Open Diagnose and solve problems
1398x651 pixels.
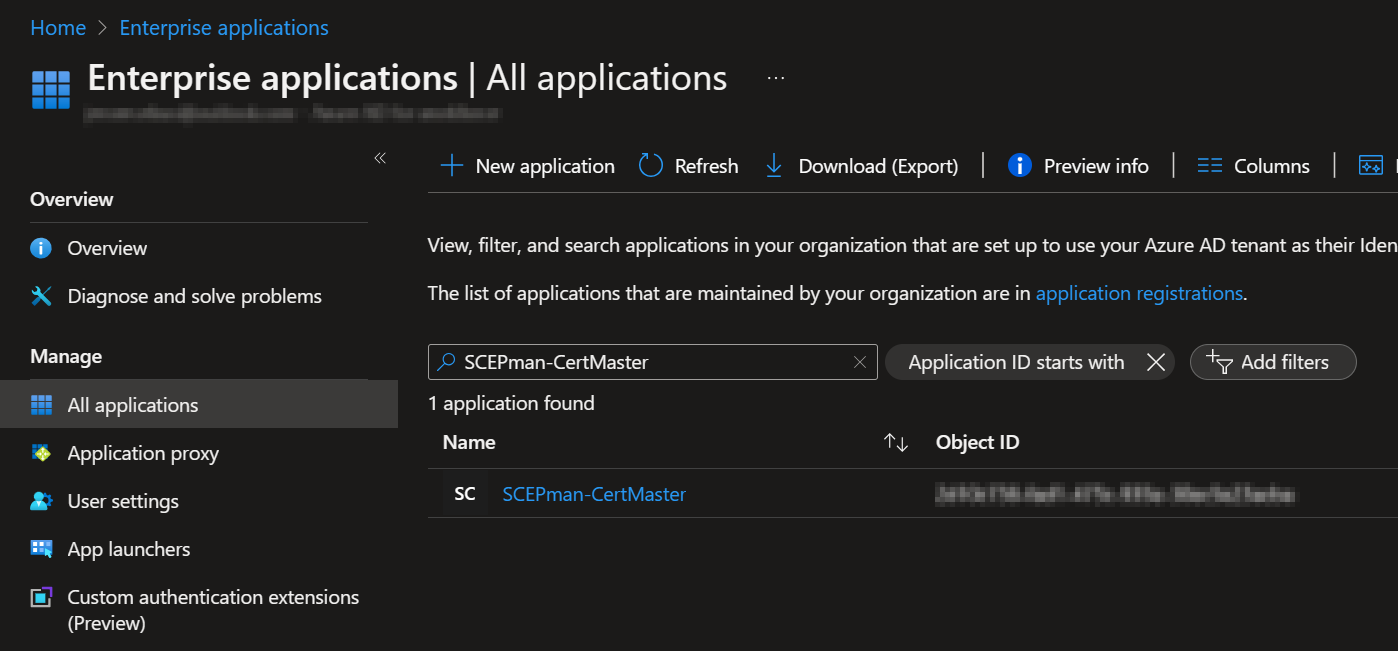coord(194,296)
